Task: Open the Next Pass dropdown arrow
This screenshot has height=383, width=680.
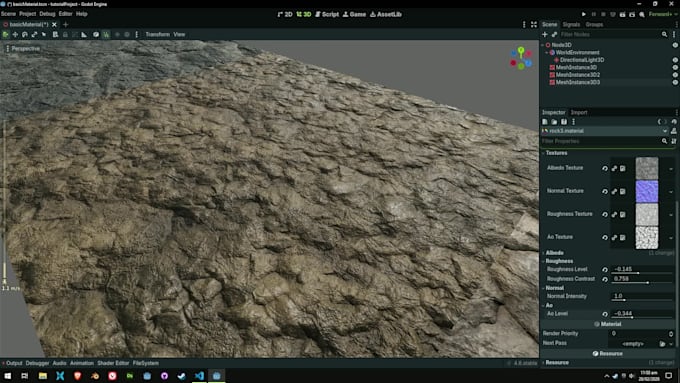Action: 671,344
